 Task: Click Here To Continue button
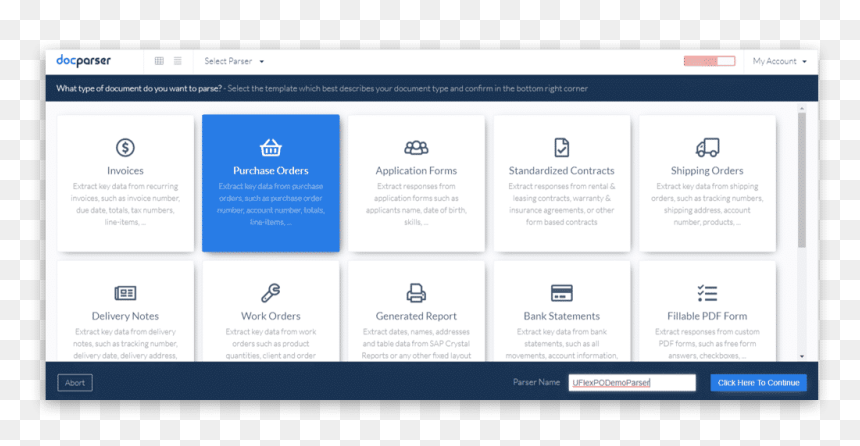point(759,382)
